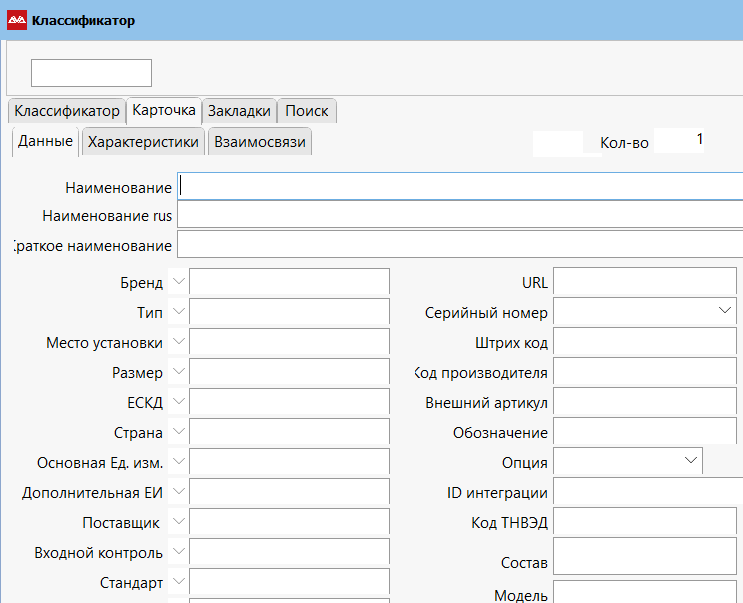Expand the Серийный номер combo box

tap(725, 312)
